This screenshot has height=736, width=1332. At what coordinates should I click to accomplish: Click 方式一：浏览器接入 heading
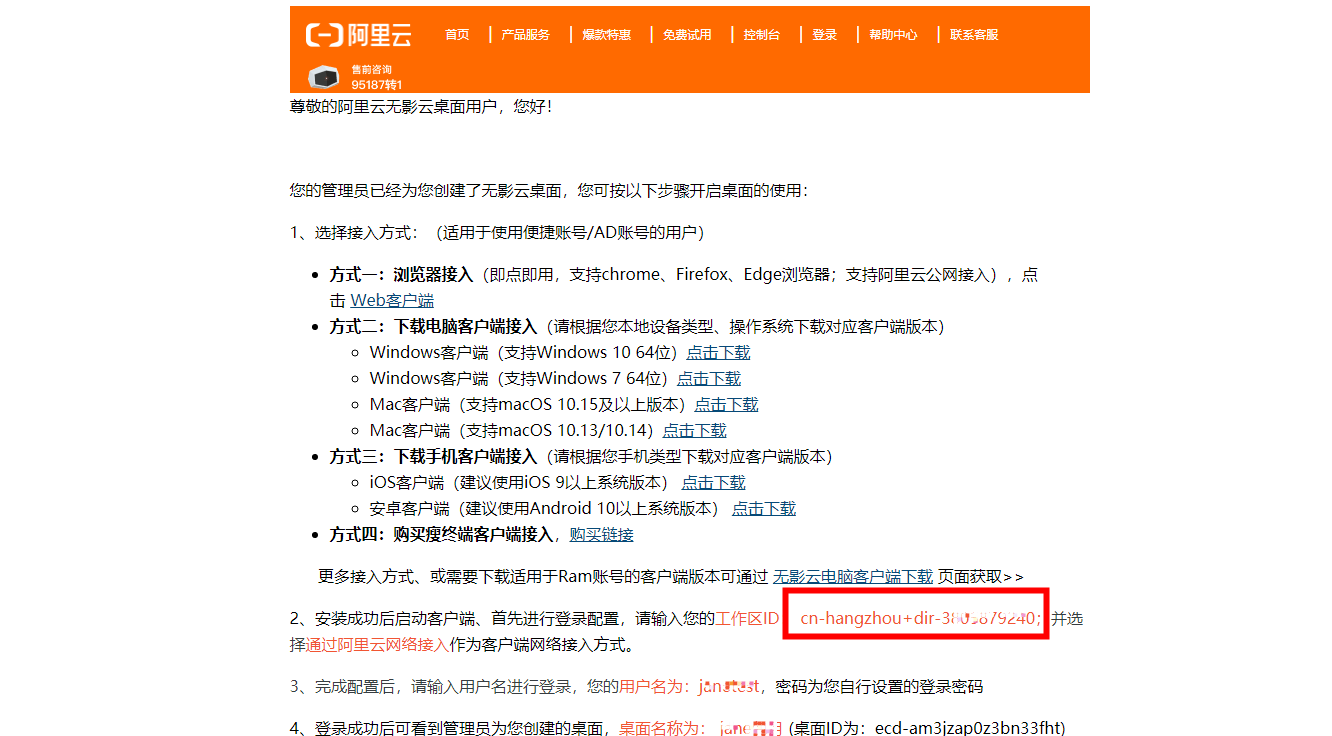[401, 274]
